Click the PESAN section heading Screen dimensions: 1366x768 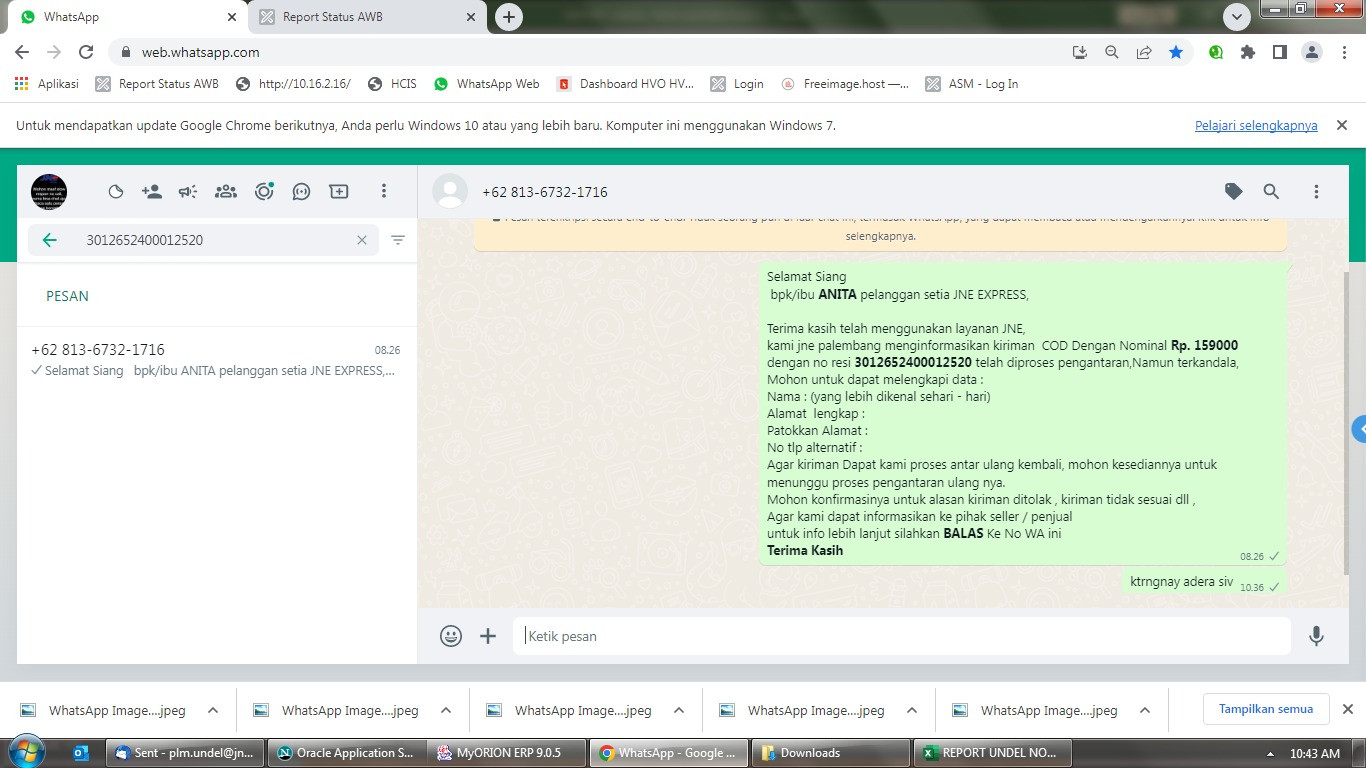(x=67, y=296)
